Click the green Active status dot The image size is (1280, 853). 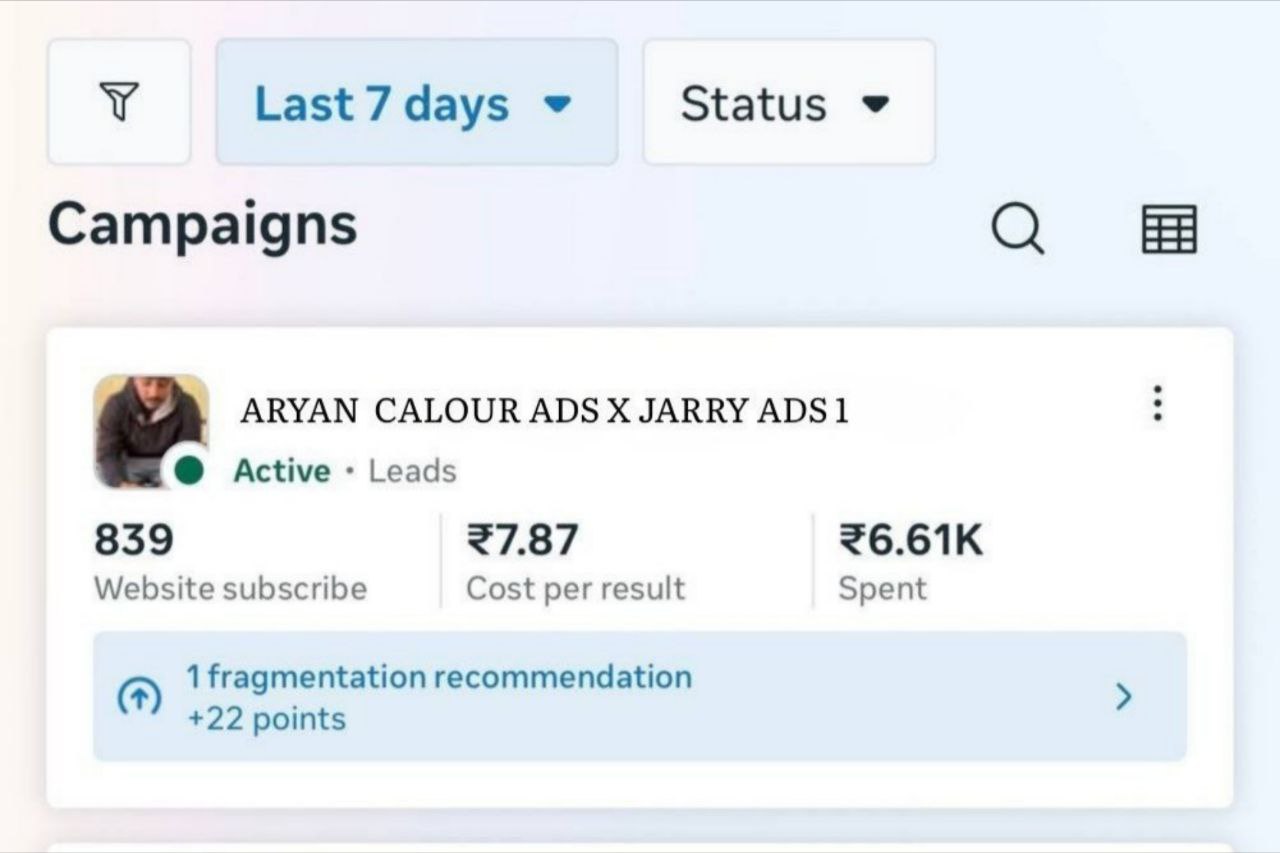(188, 471)
